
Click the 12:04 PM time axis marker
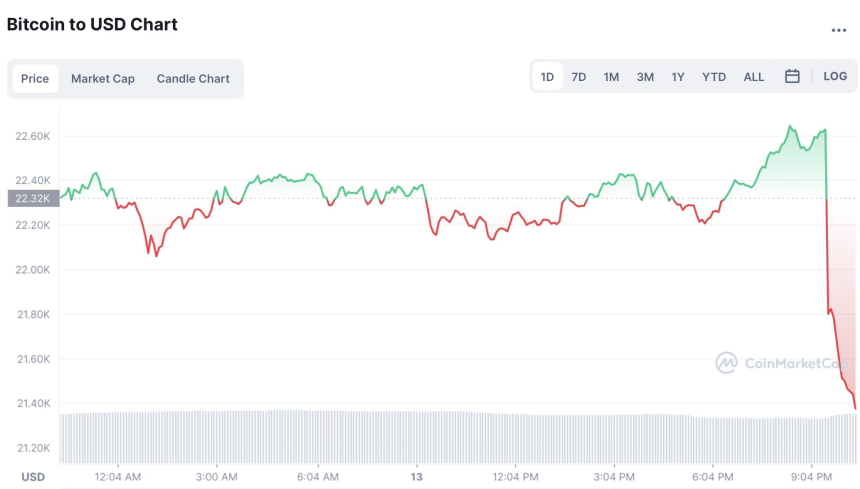click(516, 476)
